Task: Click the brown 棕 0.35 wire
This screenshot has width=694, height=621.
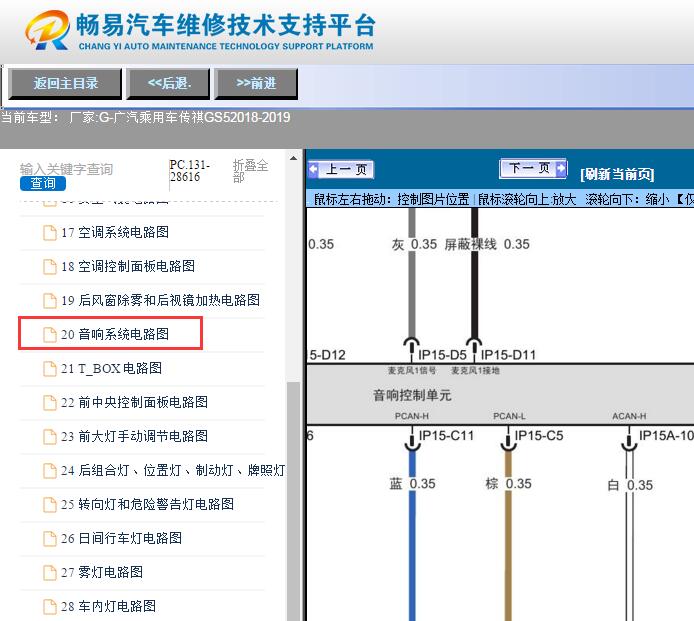Action: tap(508, 536)
